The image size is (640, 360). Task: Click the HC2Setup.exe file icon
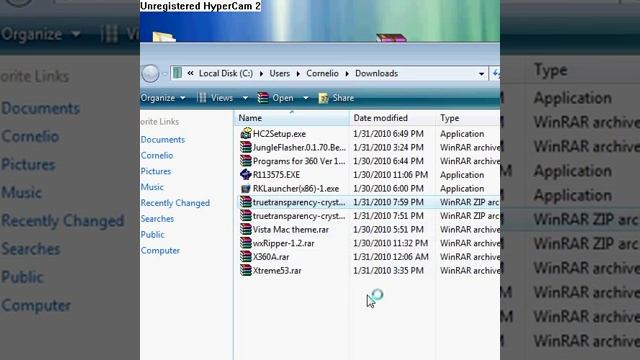[x=246, y=133]
